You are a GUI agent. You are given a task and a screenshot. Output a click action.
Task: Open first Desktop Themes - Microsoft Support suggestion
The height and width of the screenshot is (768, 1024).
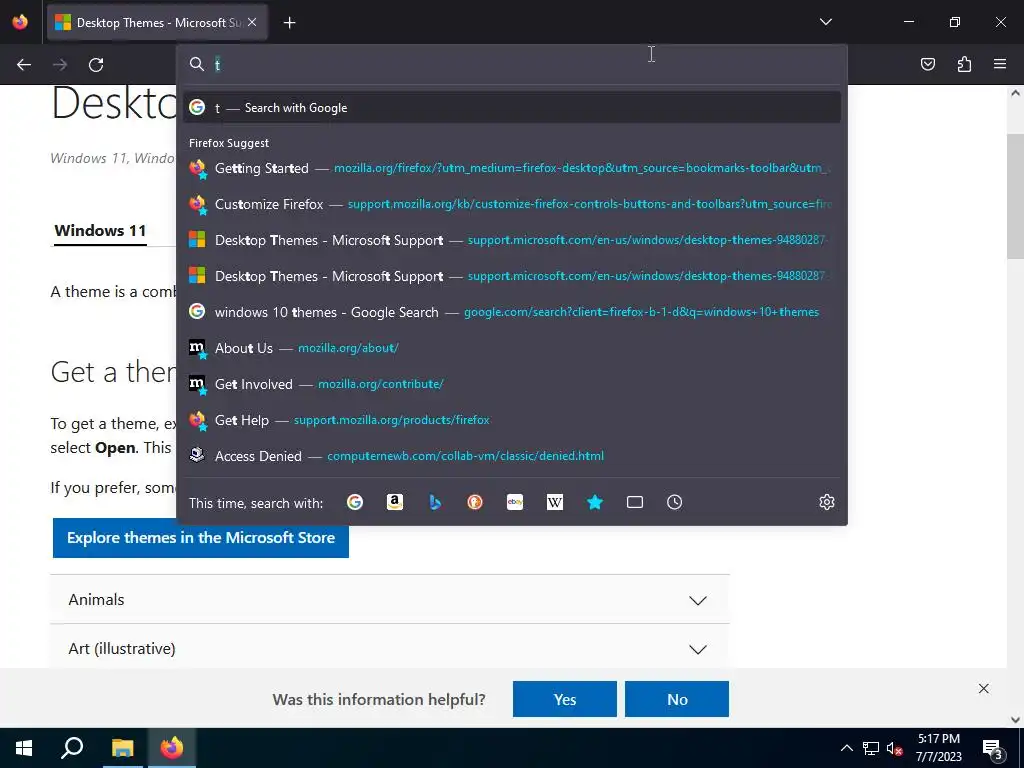coord(512,240)
